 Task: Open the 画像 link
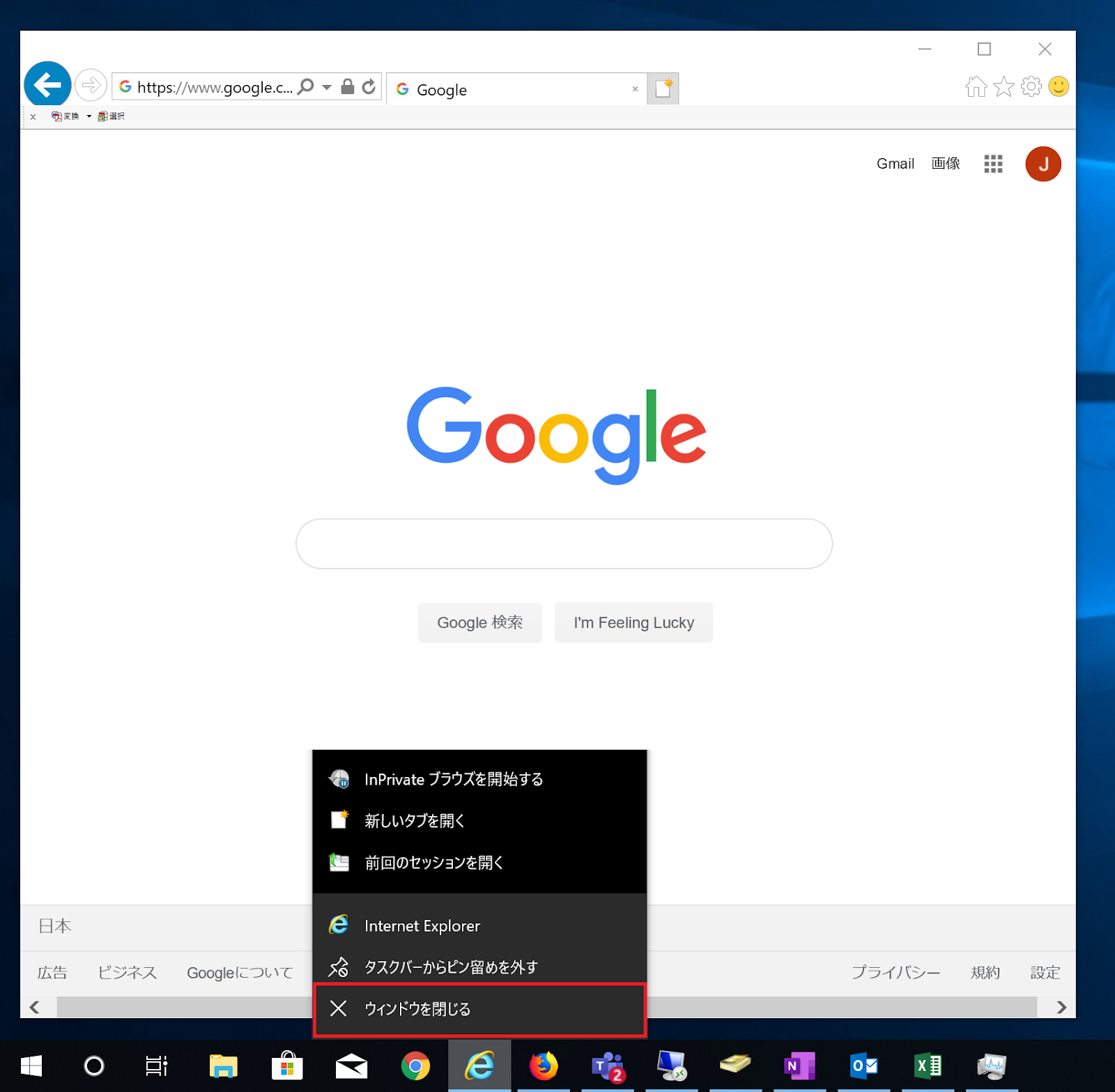pos(946,164)
